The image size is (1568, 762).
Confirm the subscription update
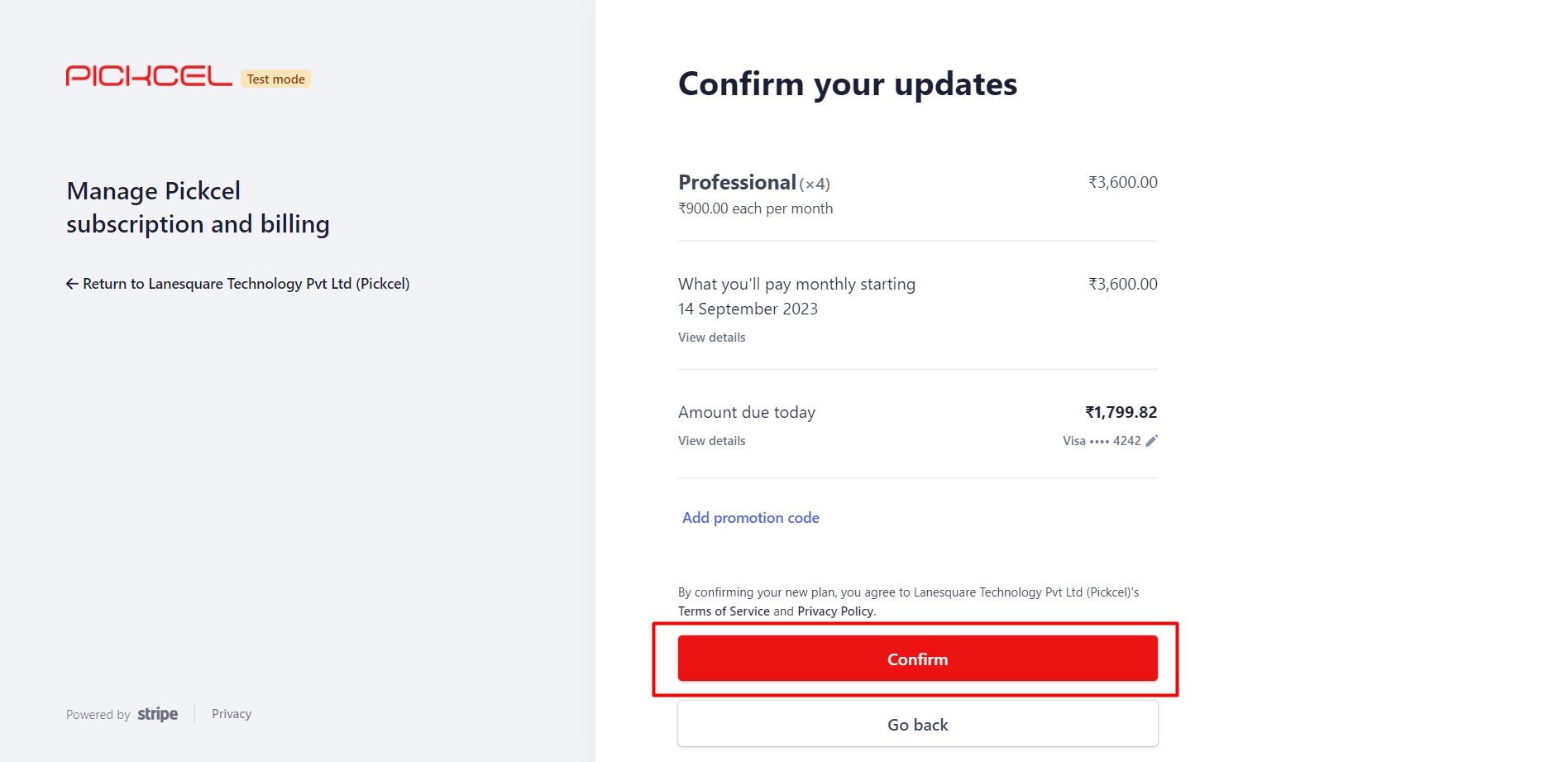(x=918, y=659)
